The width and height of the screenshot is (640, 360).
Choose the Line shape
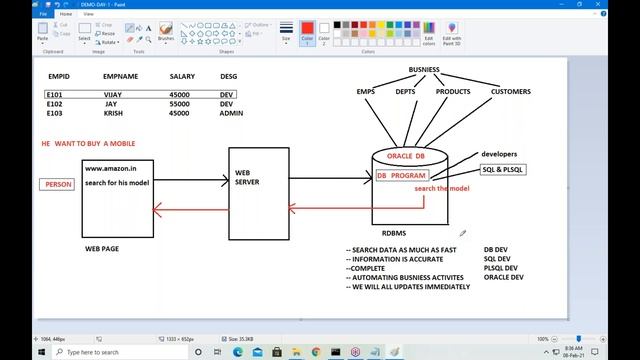(184, 26)
